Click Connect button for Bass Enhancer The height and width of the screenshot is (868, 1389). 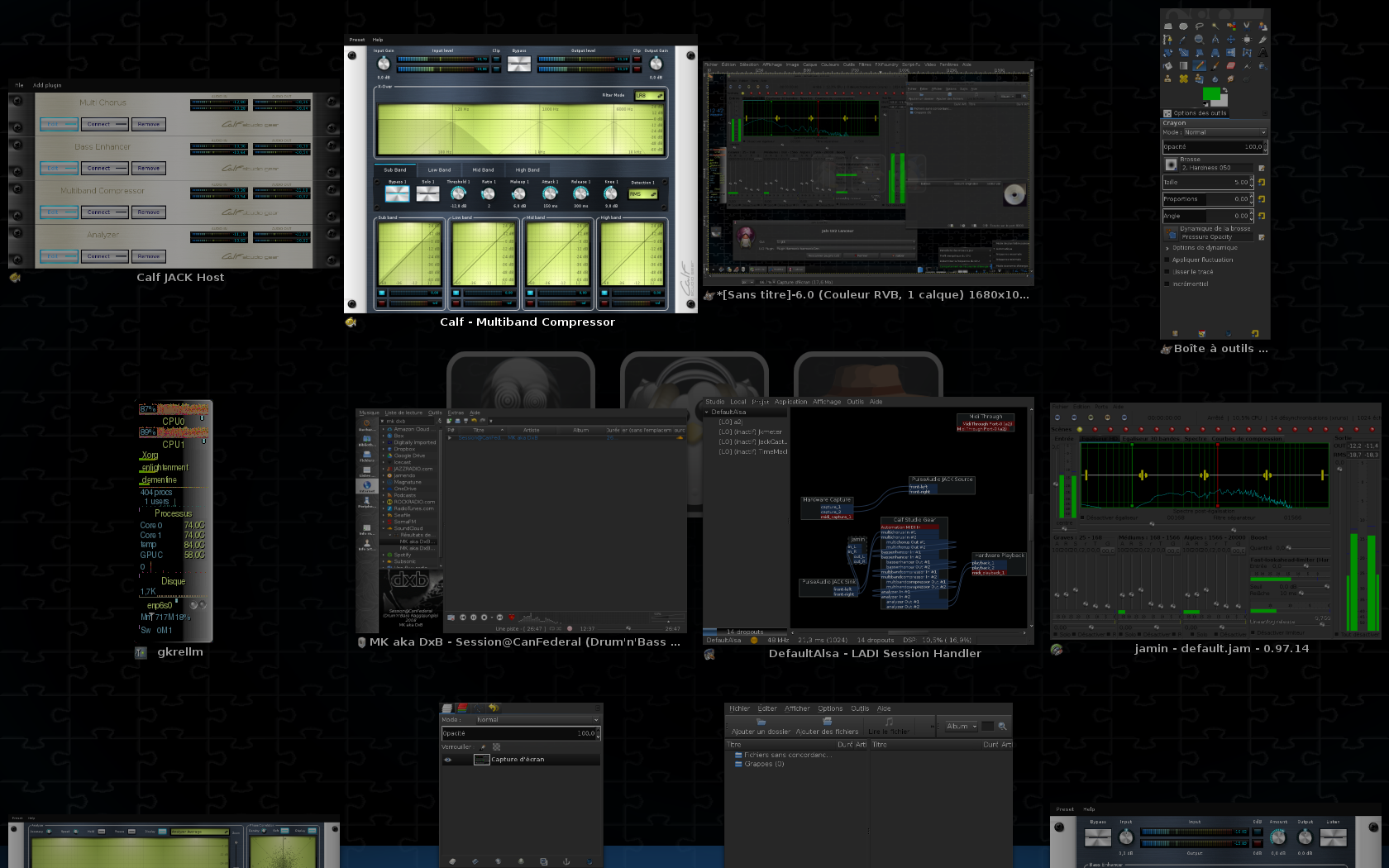click(98, 168)
